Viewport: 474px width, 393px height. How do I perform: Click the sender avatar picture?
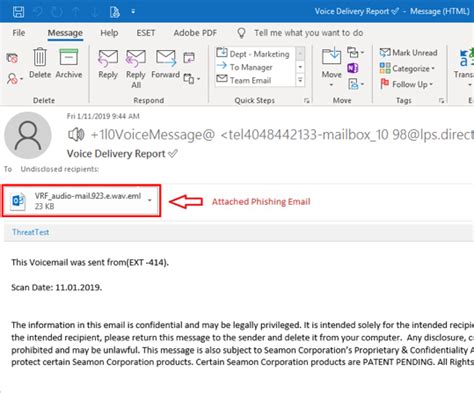point(28,135)
